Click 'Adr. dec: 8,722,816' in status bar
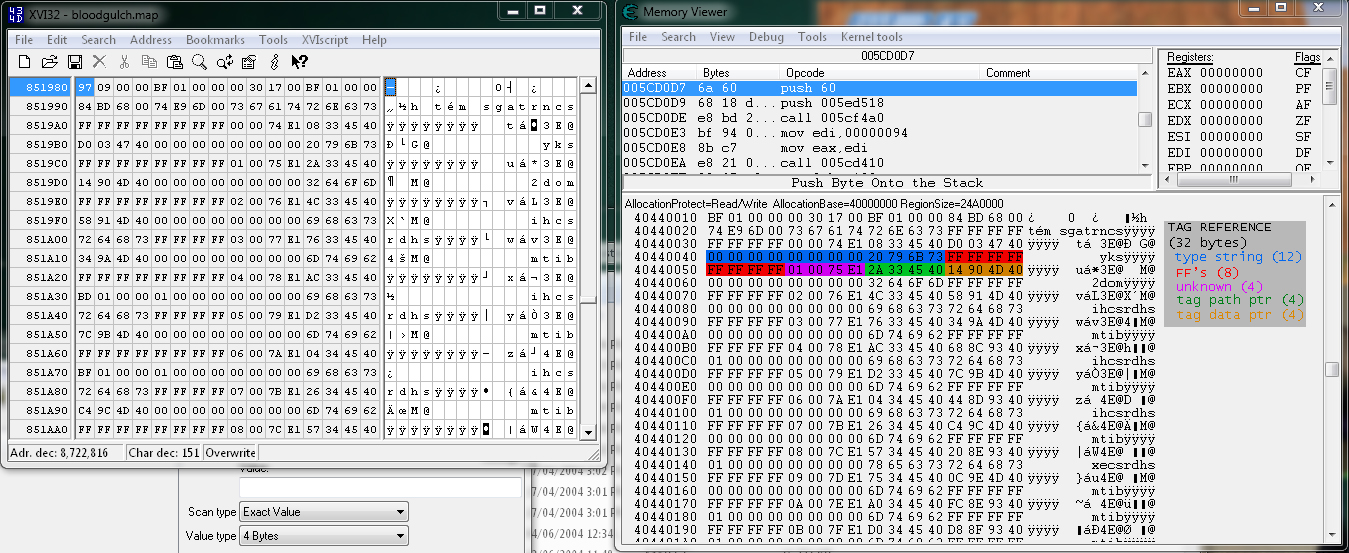The width and height of the screenshot is (1349, 553). pos(65,452)
